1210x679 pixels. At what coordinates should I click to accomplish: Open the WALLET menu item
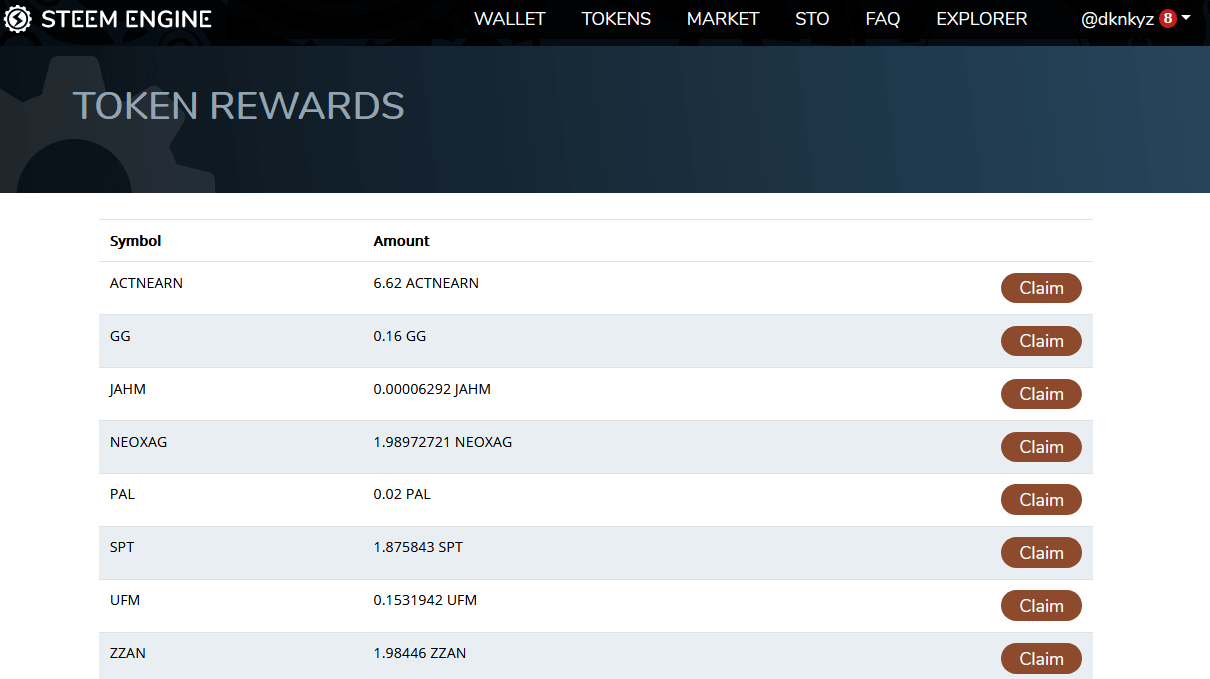510,19
